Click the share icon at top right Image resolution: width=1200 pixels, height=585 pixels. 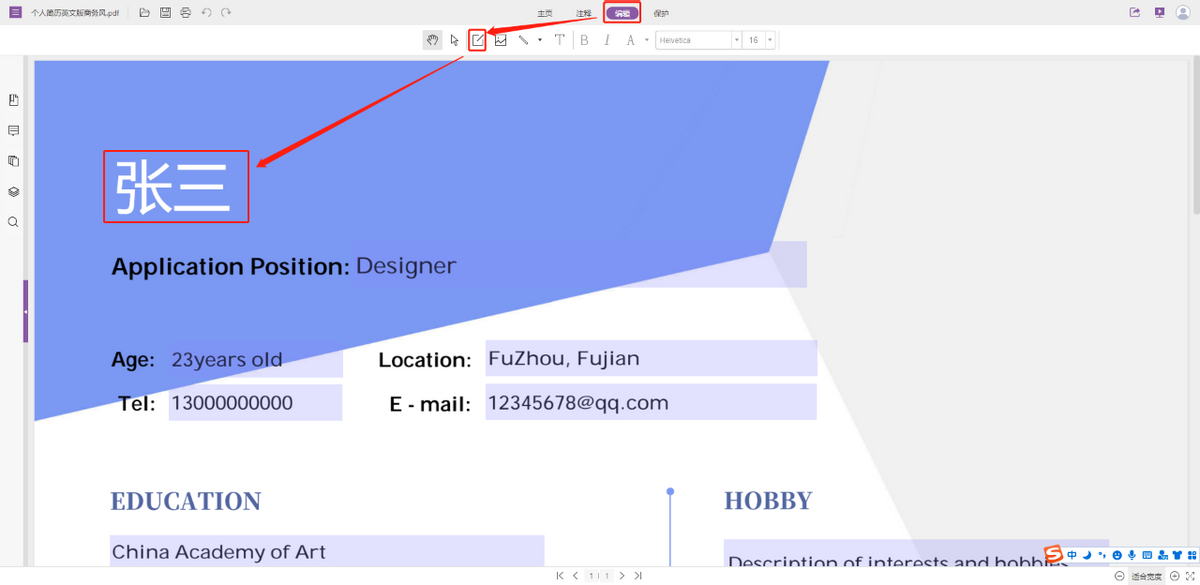click(1135, 13)
